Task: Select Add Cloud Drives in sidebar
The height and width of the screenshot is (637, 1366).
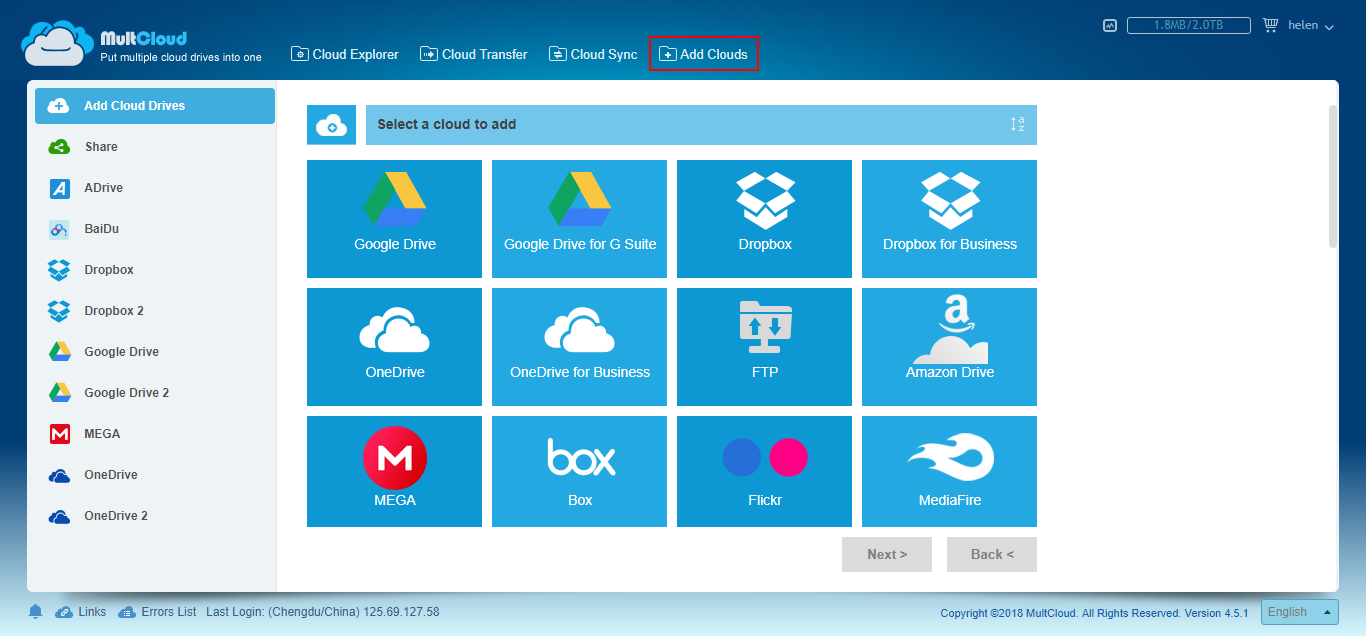Action: click(x=155, y=106)
